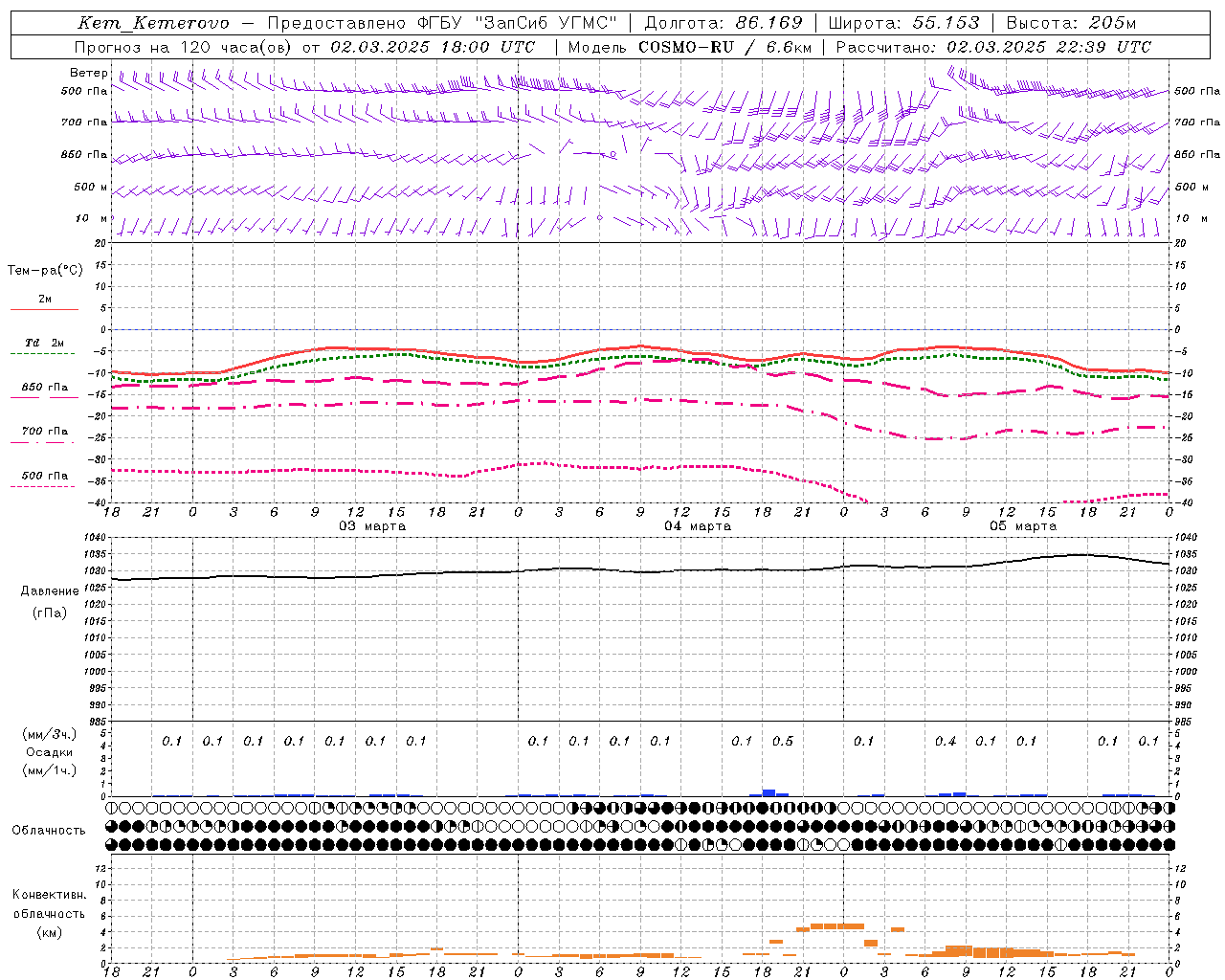Click the '700 гПа' dash-dot temperature legend line
Viewport: 1225px width, 980px height.
coord(42,442)
